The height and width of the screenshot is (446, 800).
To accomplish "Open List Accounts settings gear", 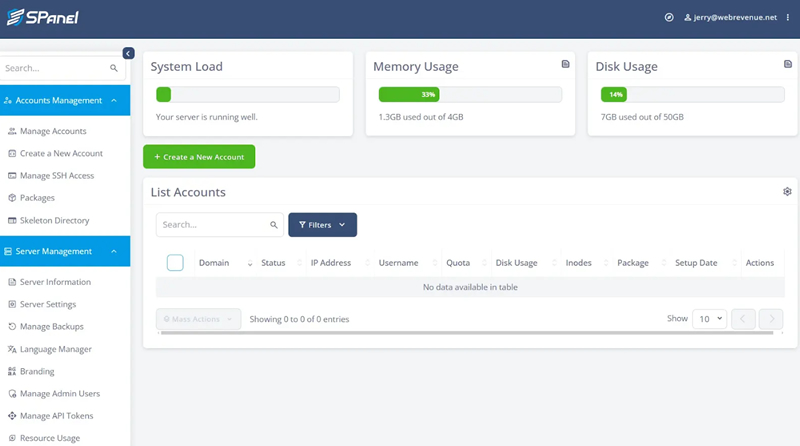I will (x=787, y=191).
